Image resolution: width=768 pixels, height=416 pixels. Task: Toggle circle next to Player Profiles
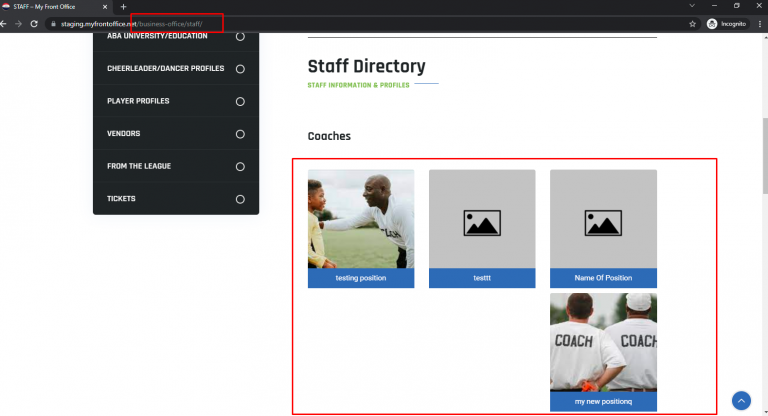pos(240,101)
